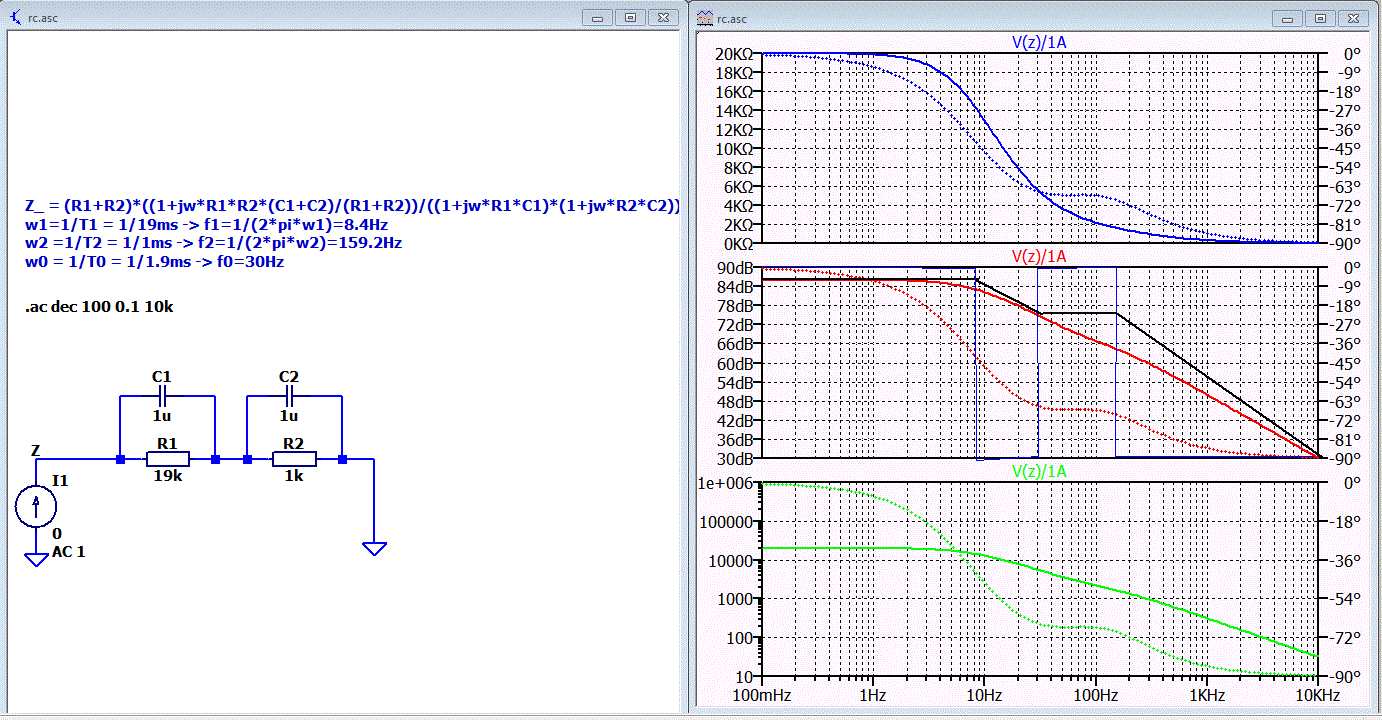Select capacitor C1 symbol in schematic

tap(166, 396)
